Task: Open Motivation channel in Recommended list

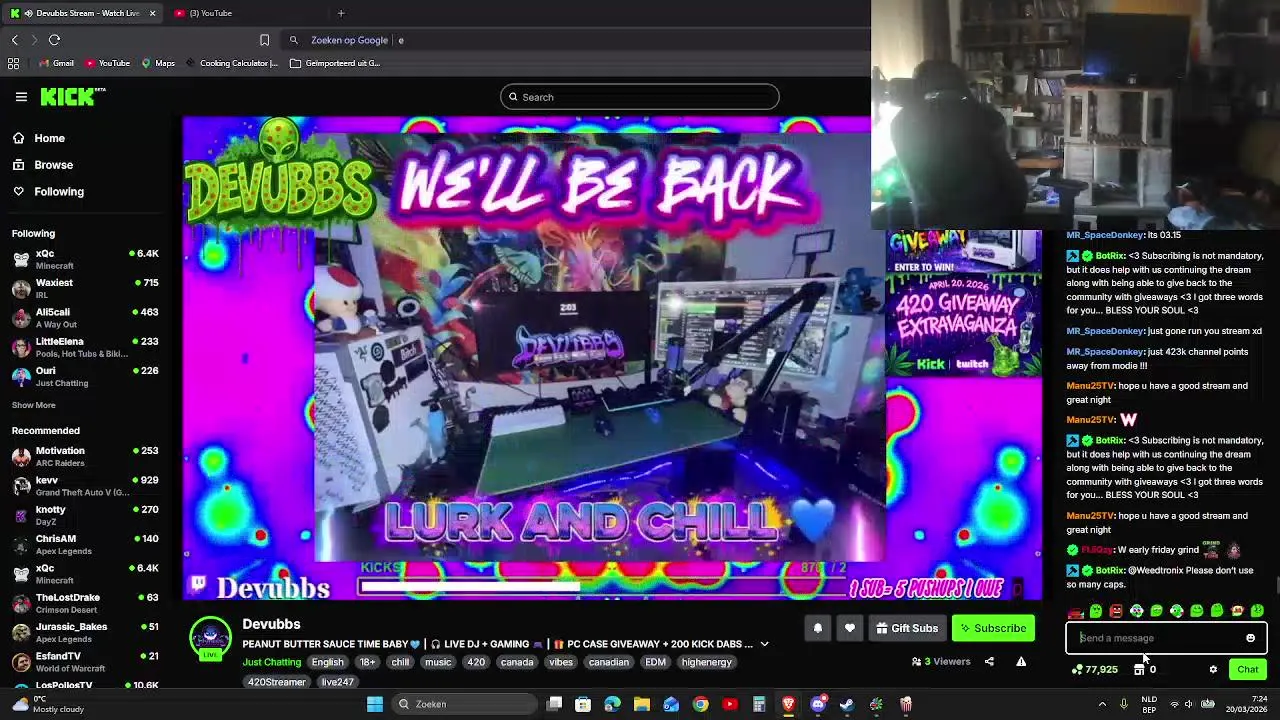Action: click(x=85, y=457)
